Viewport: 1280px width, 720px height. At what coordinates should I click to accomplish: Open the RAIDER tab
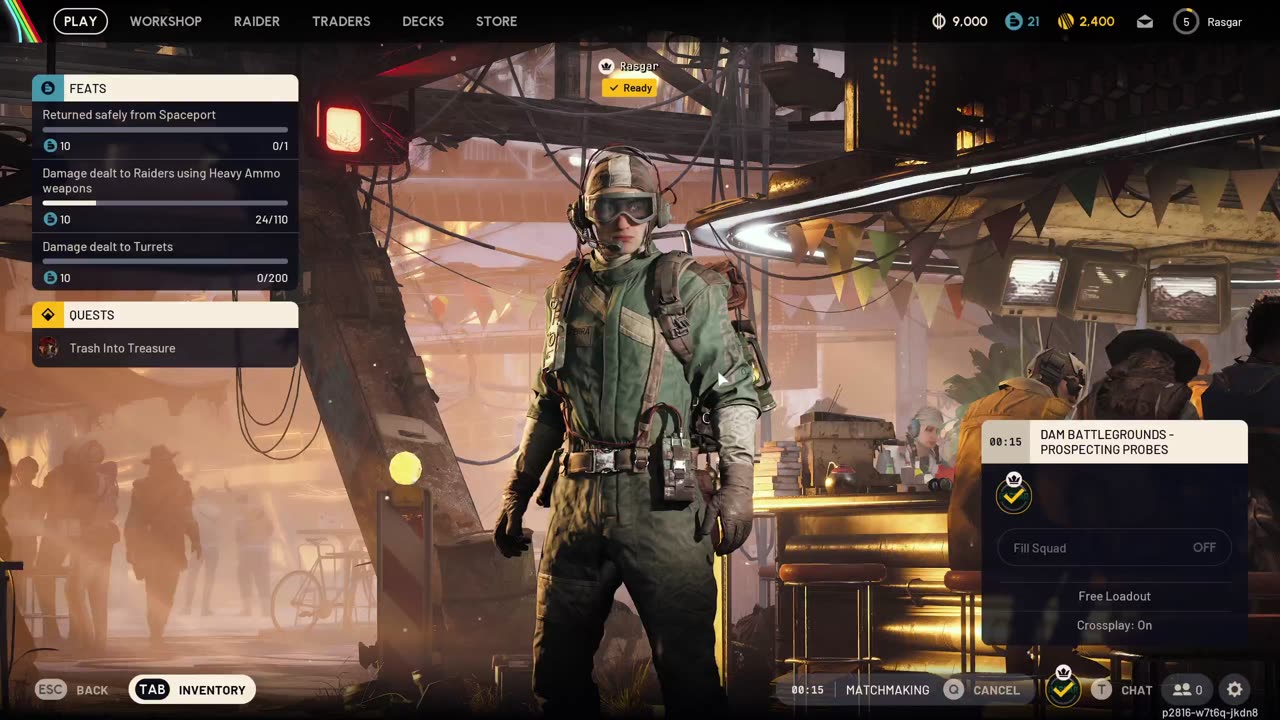257,21
